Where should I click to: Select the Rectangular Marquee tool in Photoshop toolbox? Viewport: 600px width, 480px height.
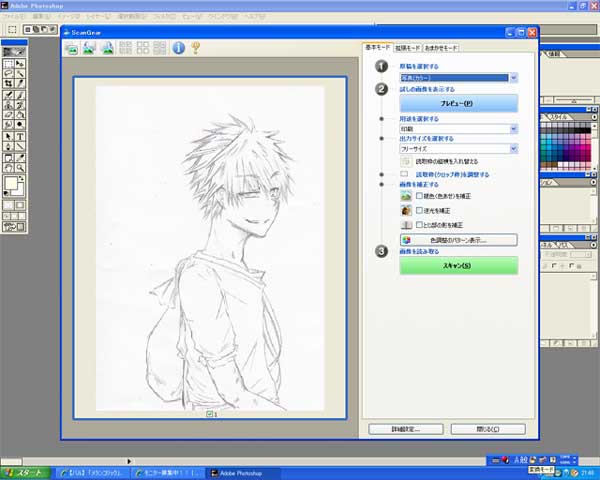[x=8, y=64]
